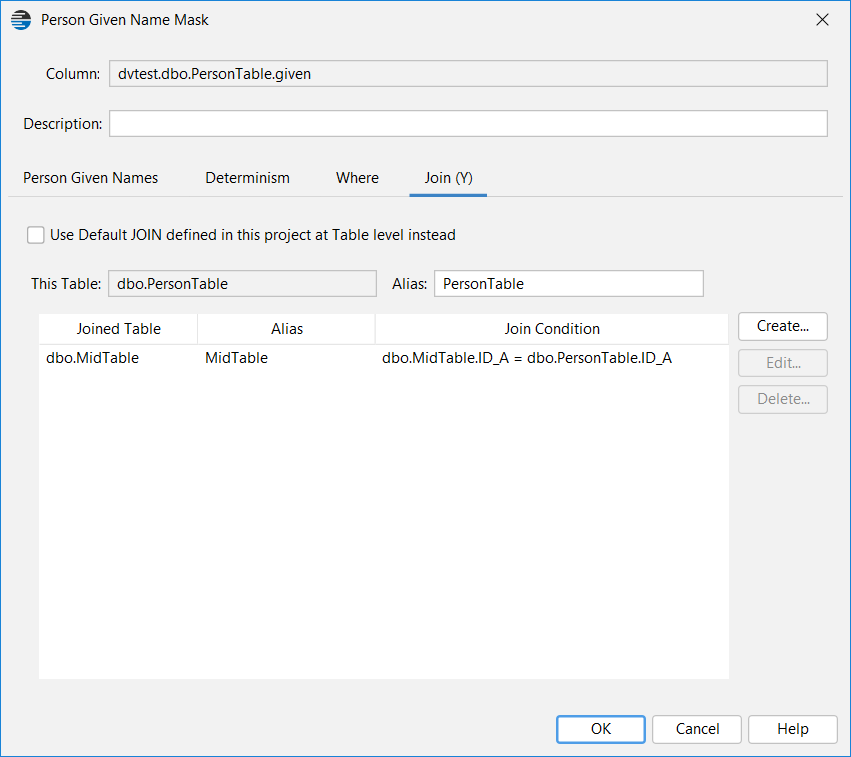Screen dimensions: 851x757
Task: Select the MidTable alias cell
Action: pos(287,358)
